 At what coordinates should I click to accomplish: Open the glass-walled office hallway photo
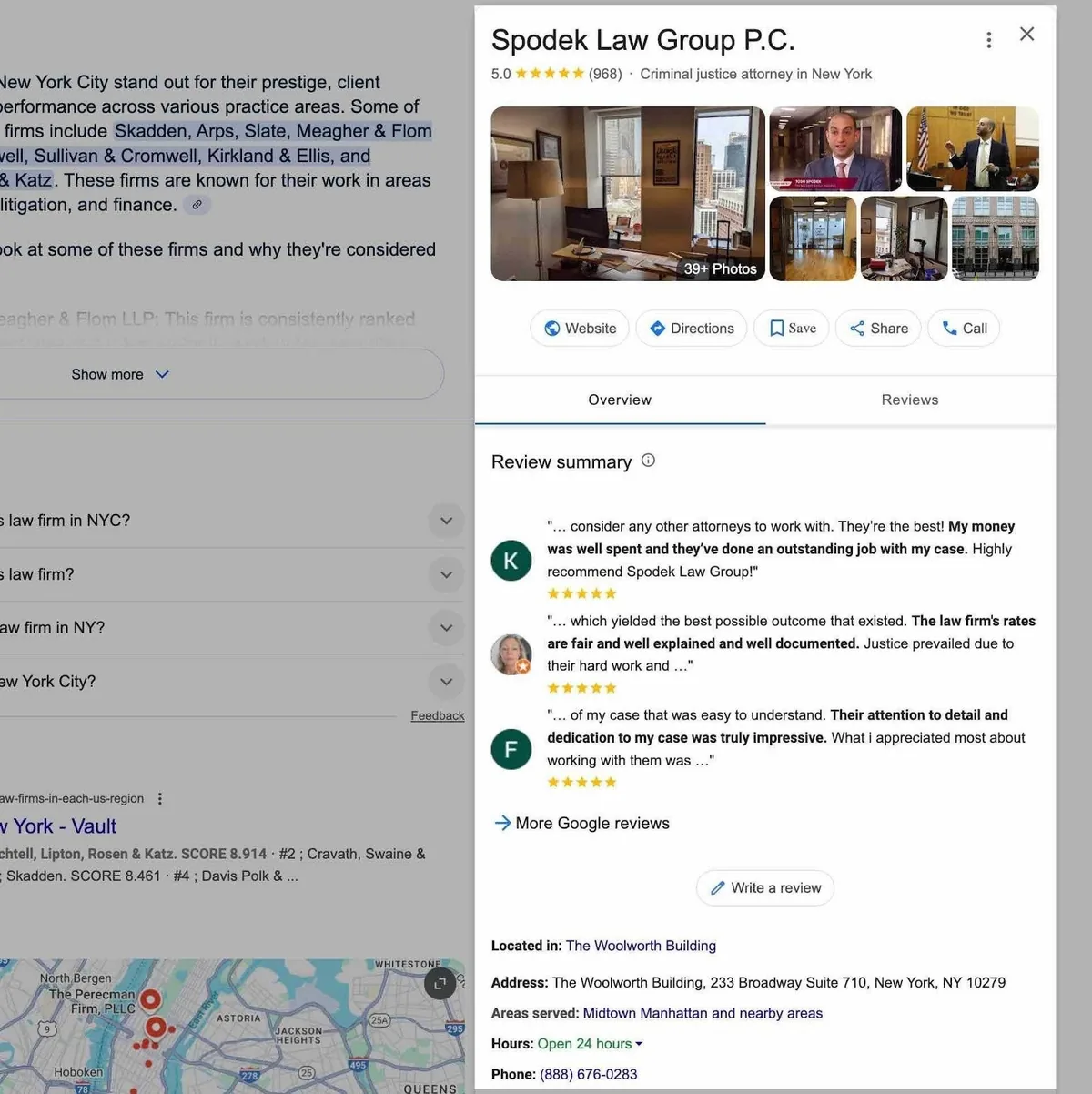tap(813, 238)
